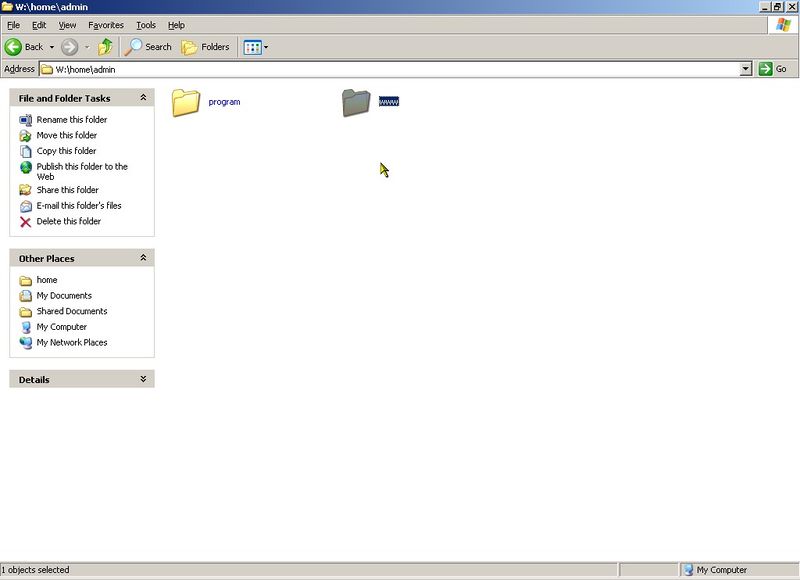The width and height of the screenshot is (800, 580).
Task: Collapse the Other Places panel
Action: click(x=143, y=258)
